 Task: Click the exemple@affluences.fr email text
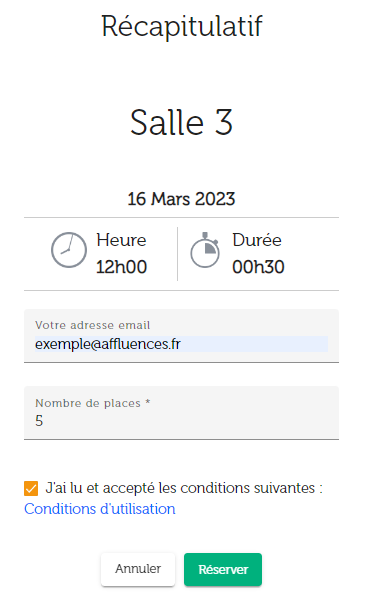[x=108, y=344]
